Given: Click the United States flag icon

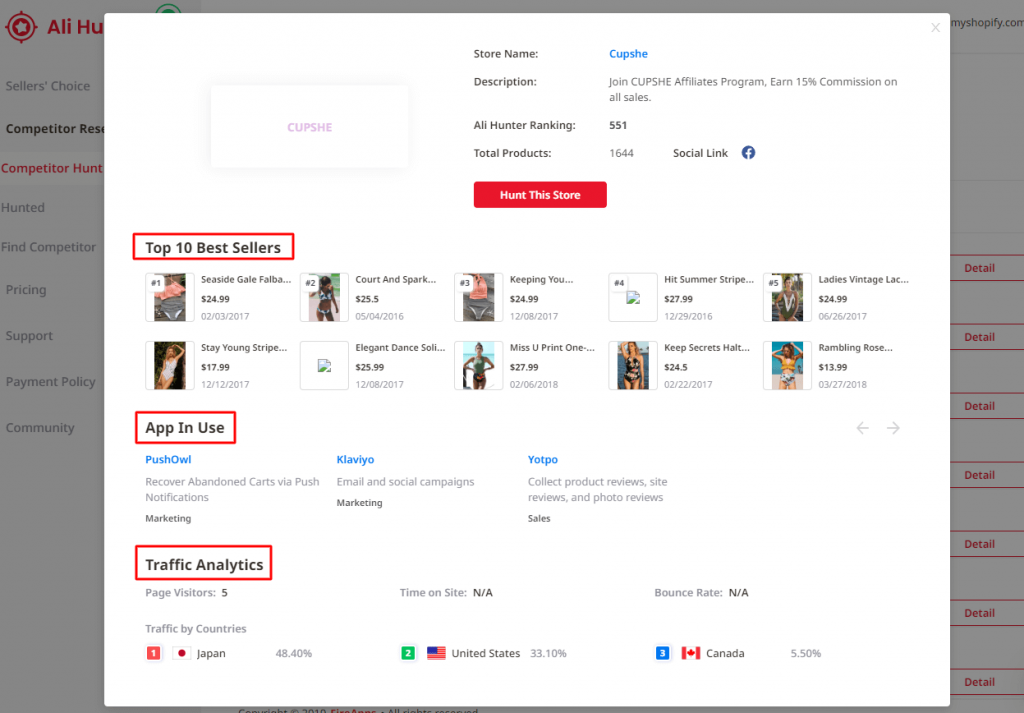Looking at the screenshot, I should [436, 653].
